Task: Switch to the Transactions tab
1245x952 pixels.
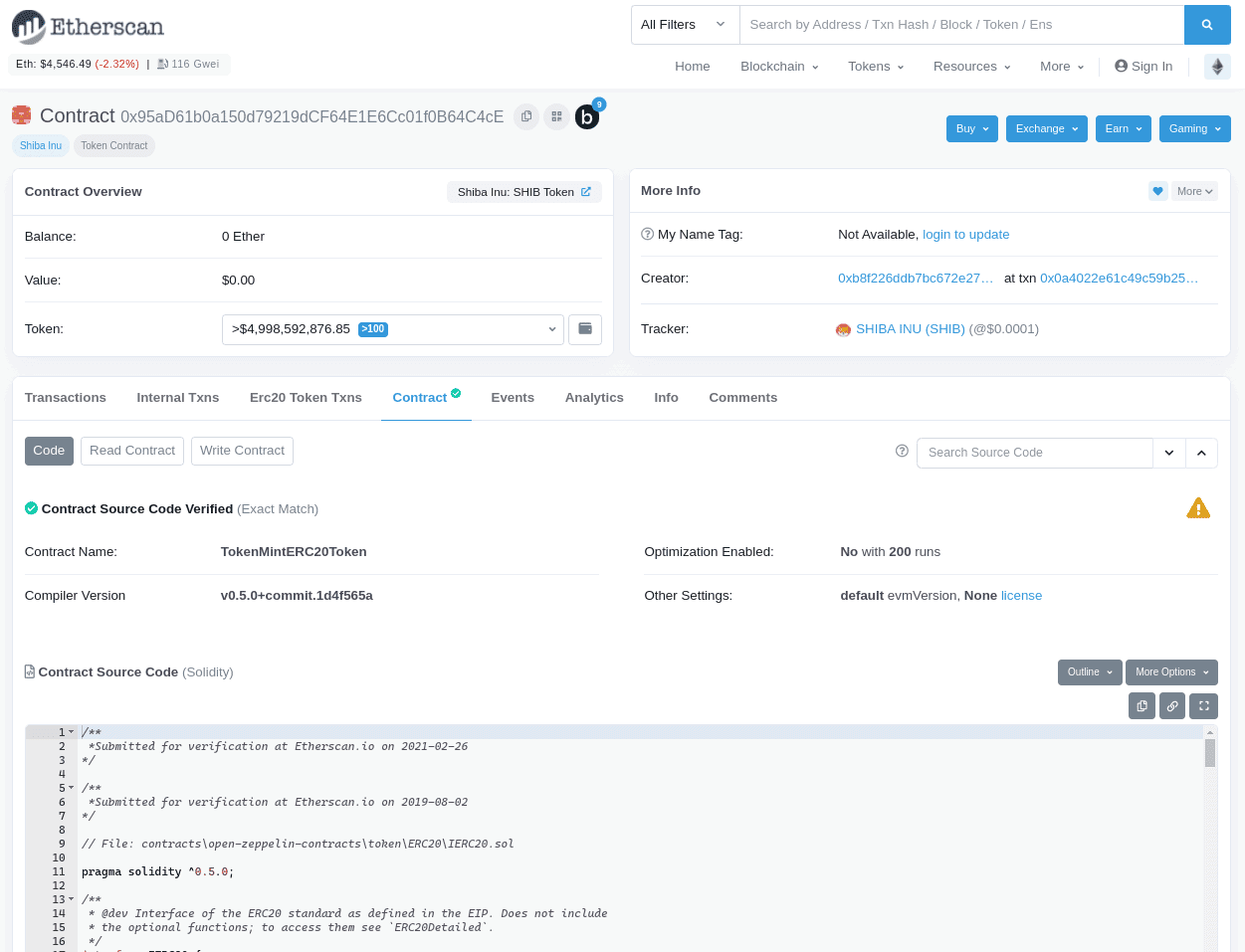Action: 66,398
